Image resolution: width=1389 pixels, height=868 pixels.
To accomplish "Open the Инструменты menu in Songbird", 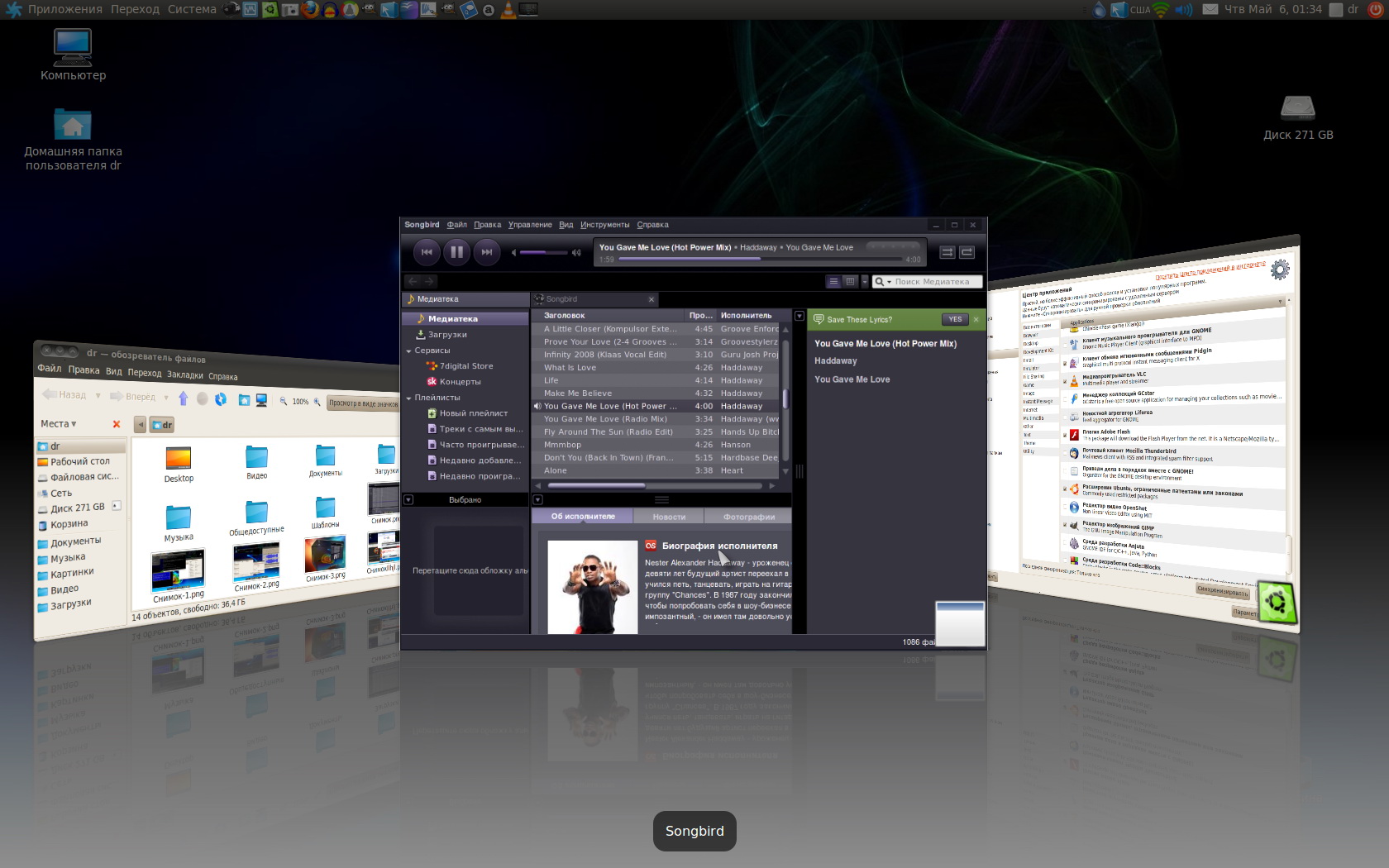I will coord(604,225).
